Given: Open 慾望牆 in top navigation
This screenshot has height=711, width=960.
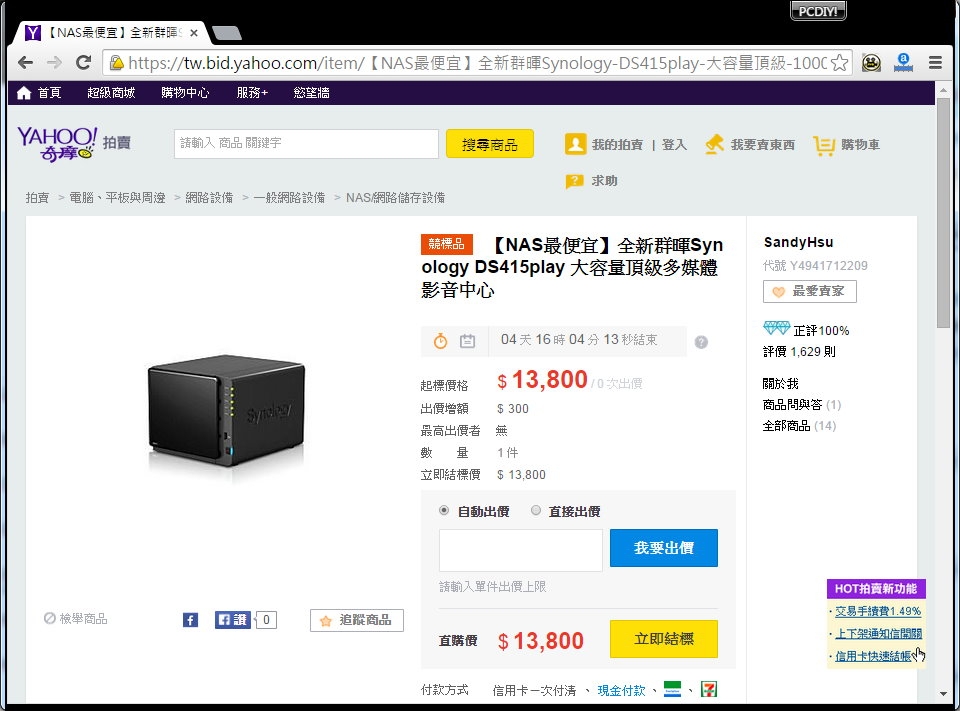Looking at the screenshot, I should click(x=311, y=93).
